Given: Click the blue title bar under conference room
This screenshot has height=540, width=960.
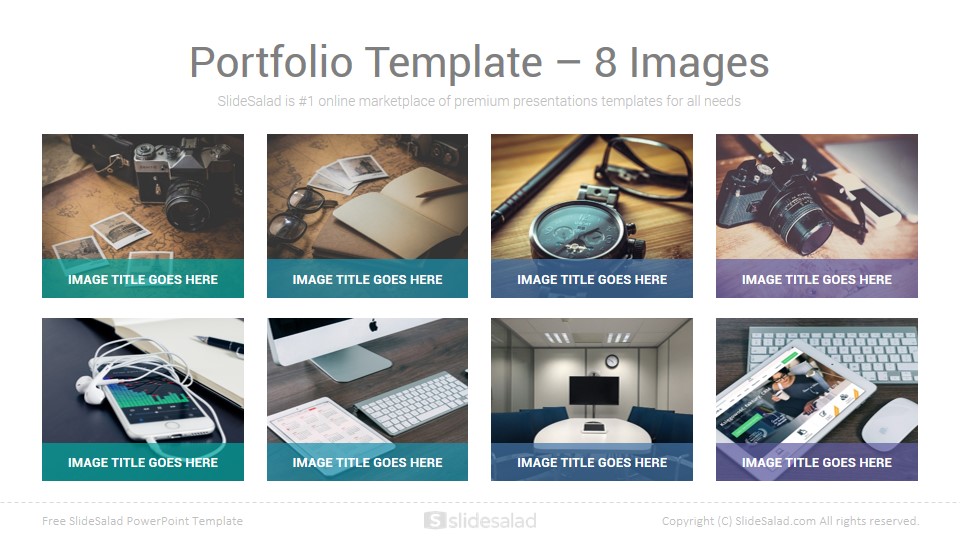Looking at the screenshot, I should click(592, 462).
